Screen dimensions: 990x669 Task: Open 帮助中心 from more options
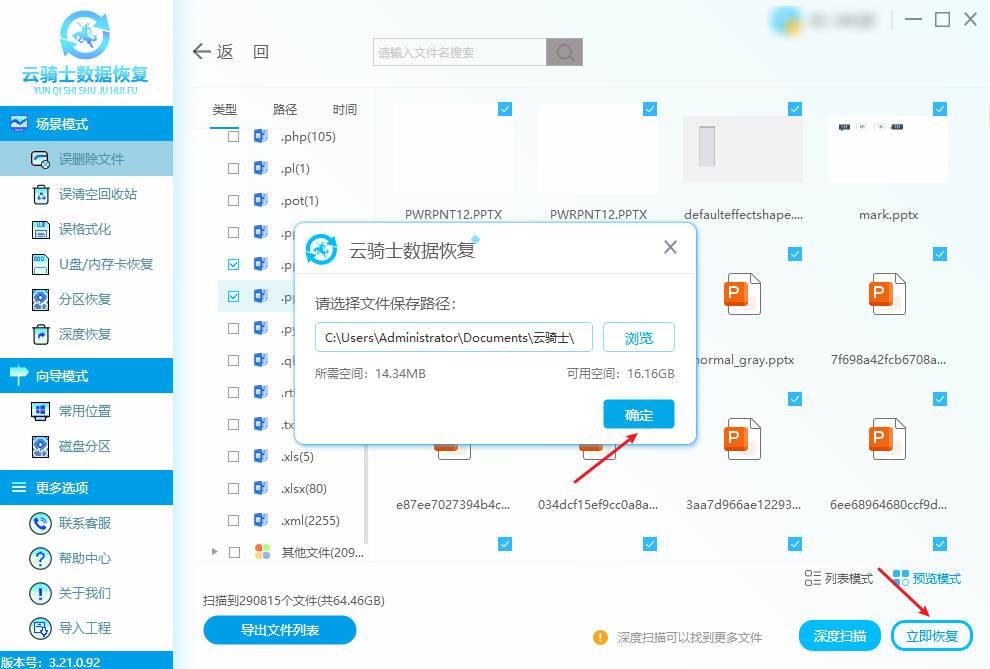(x=86, y=558)
